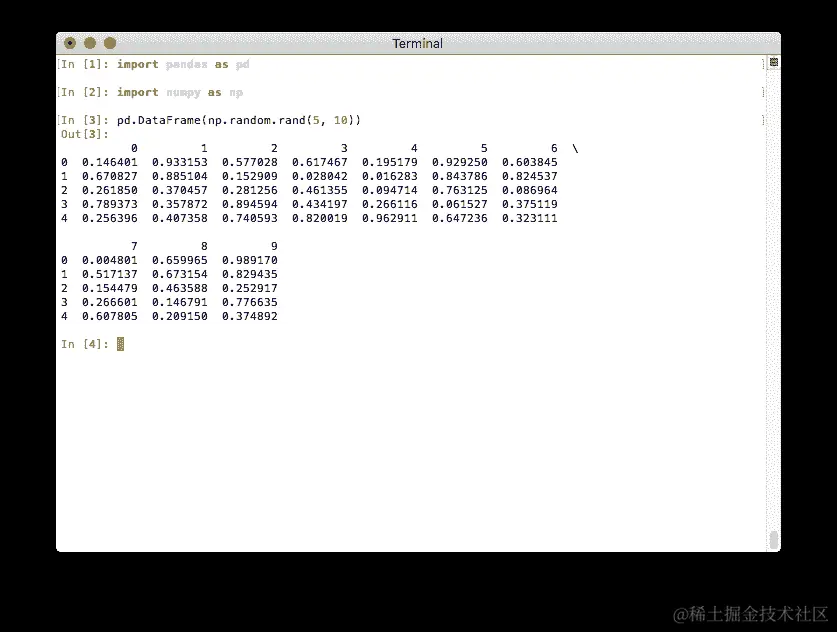This screenshot has height=632, width=837.
Task: Click the value 0.824537
Action: coord(529,176)
